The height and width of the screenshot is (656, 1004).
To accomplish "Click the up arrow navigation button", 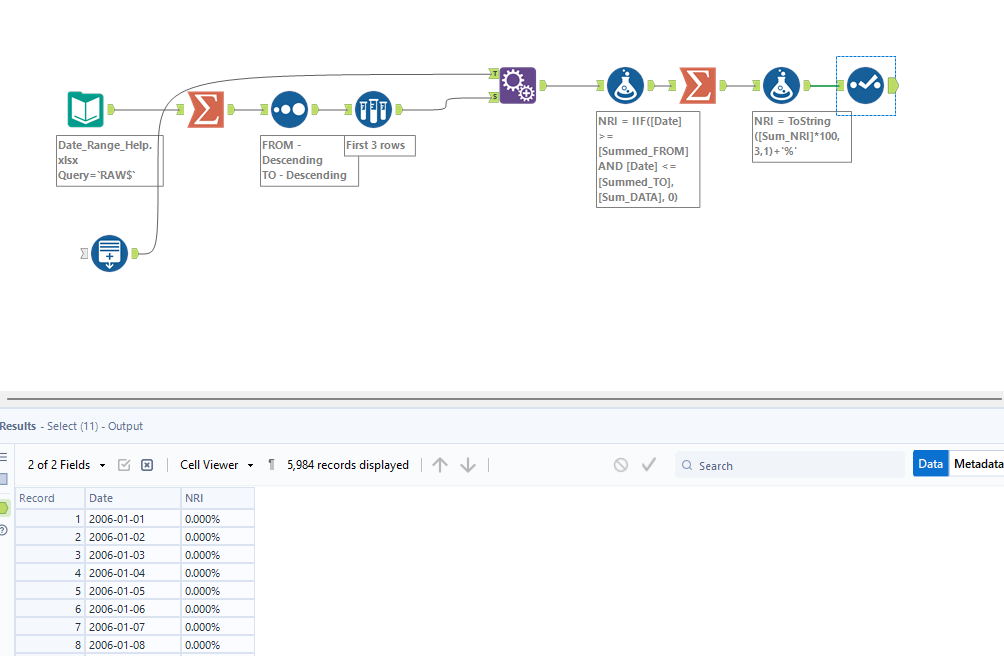I will click(440, 464).
